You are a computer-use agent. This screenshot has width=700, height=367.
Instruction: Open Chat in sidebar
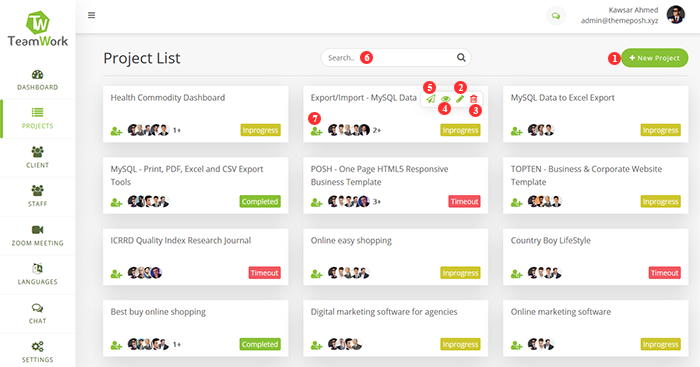[38, 313]
